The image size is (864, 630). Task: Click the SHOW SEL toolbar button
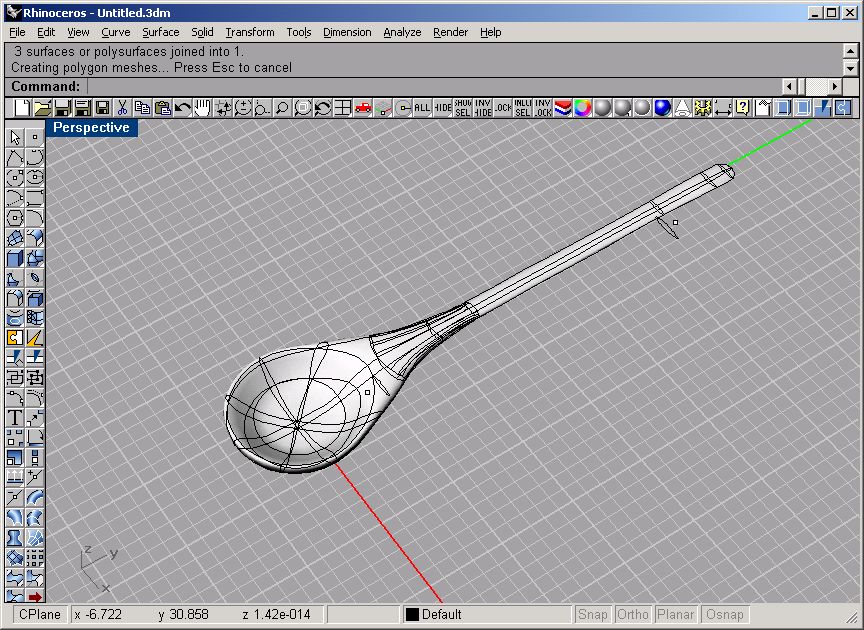(x=462, y=107)
